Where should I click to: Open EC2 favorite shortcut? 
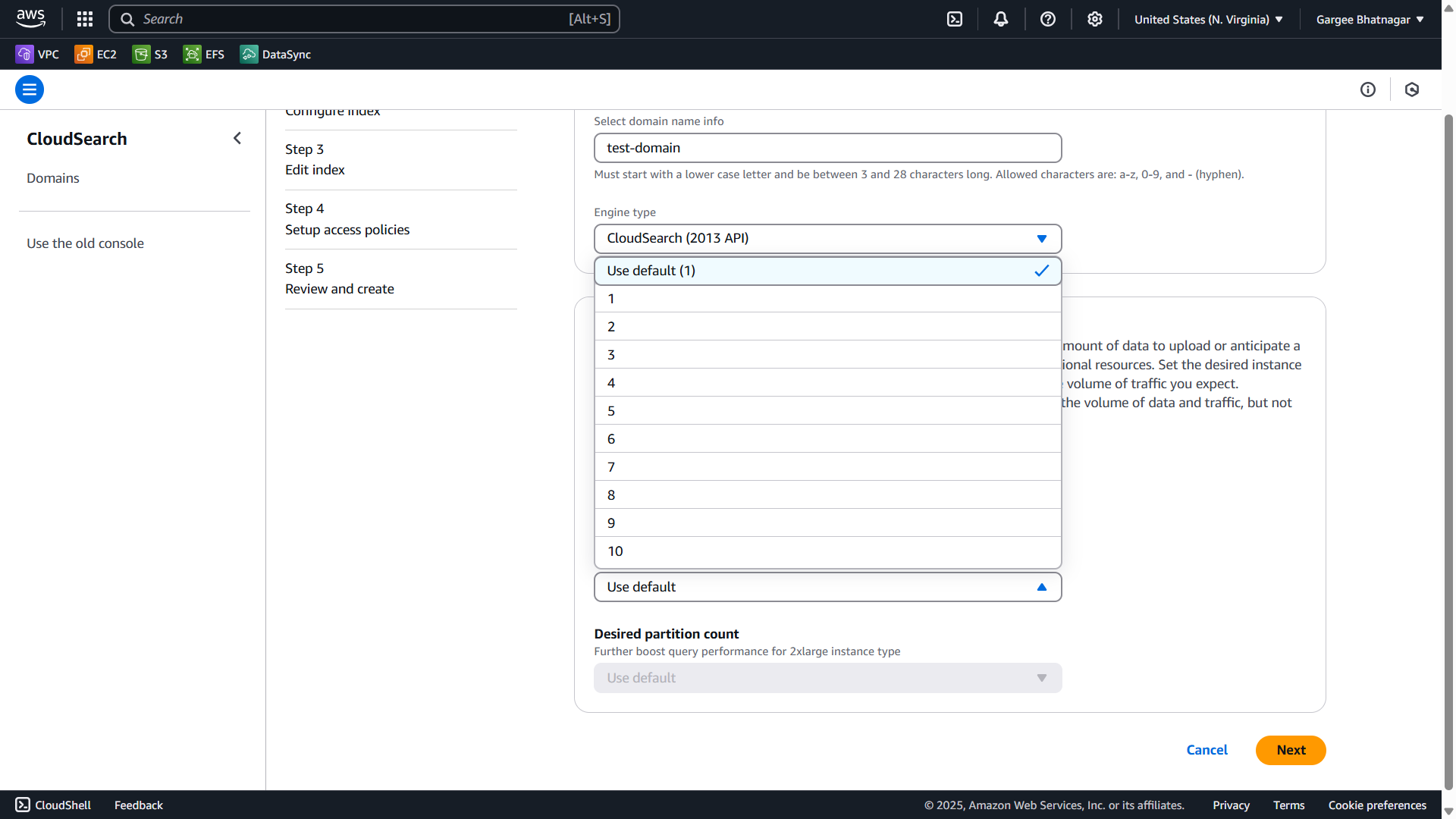coord(96,54)
